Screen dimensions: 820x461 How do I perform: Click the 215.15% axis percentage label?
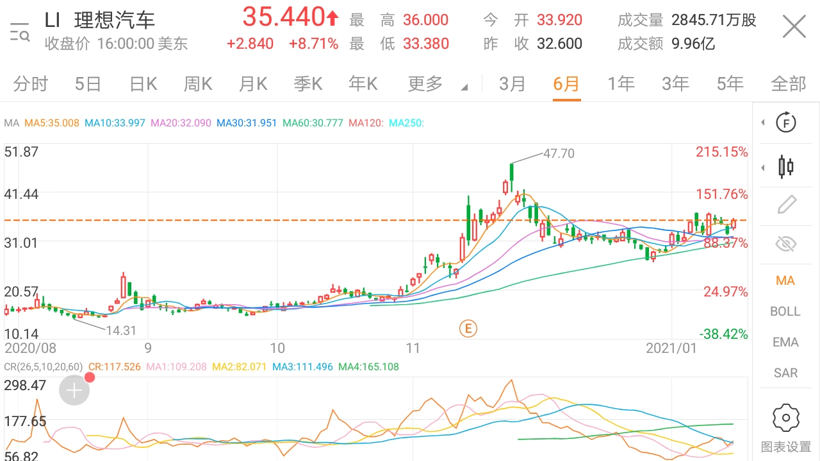coord(722,152)
